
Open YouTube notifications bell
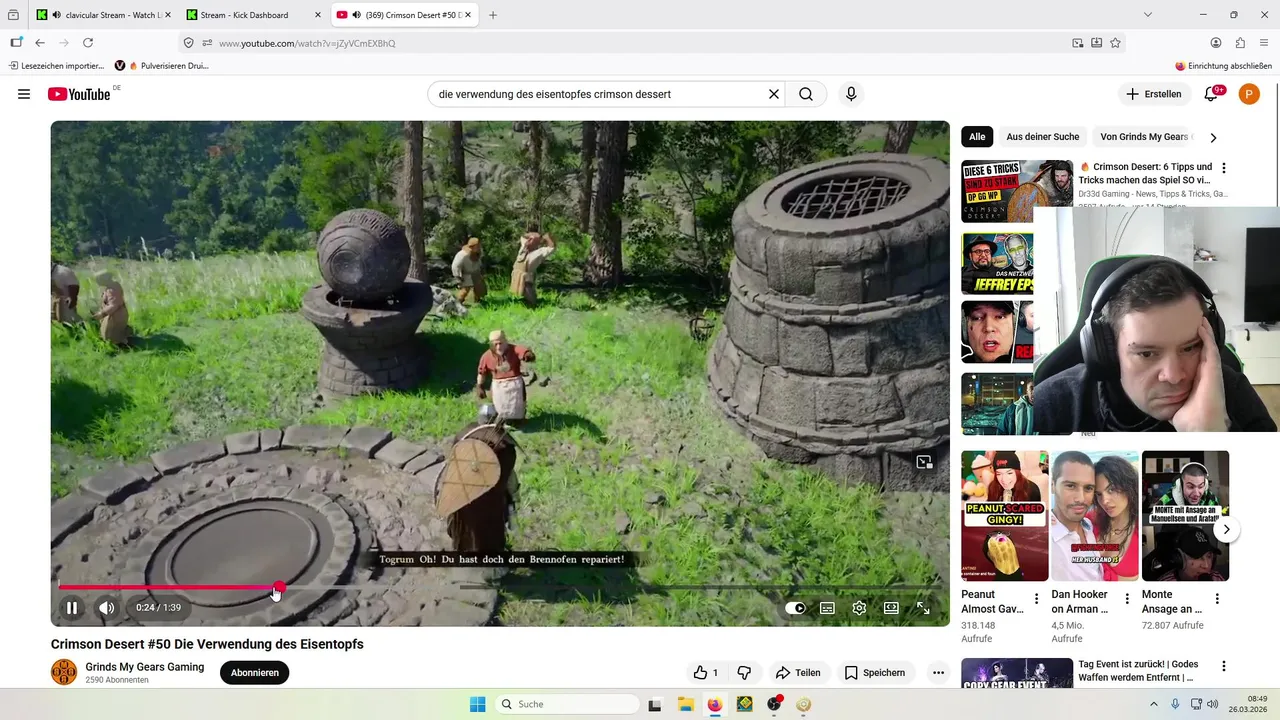point(1212,94)
